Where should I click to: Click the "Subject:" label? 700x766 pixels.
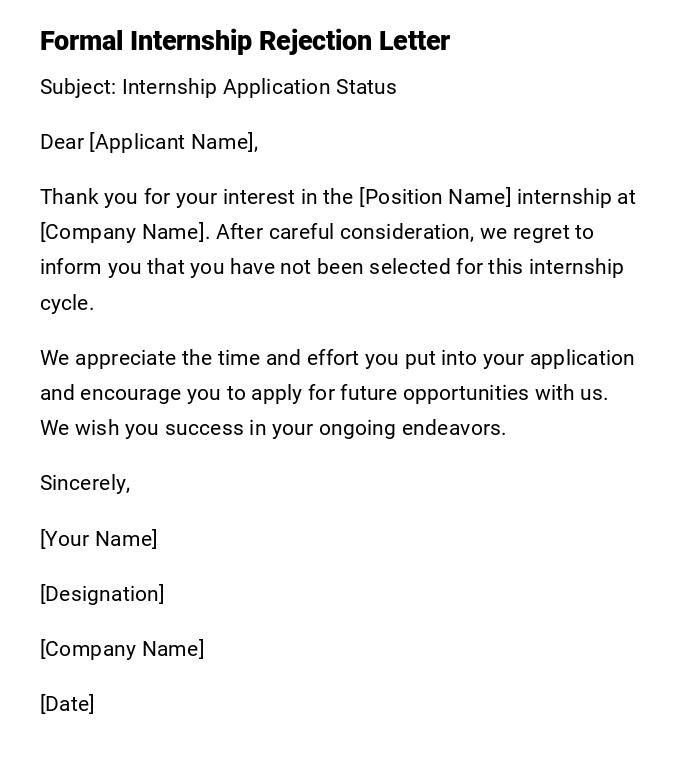pos(78,87)
